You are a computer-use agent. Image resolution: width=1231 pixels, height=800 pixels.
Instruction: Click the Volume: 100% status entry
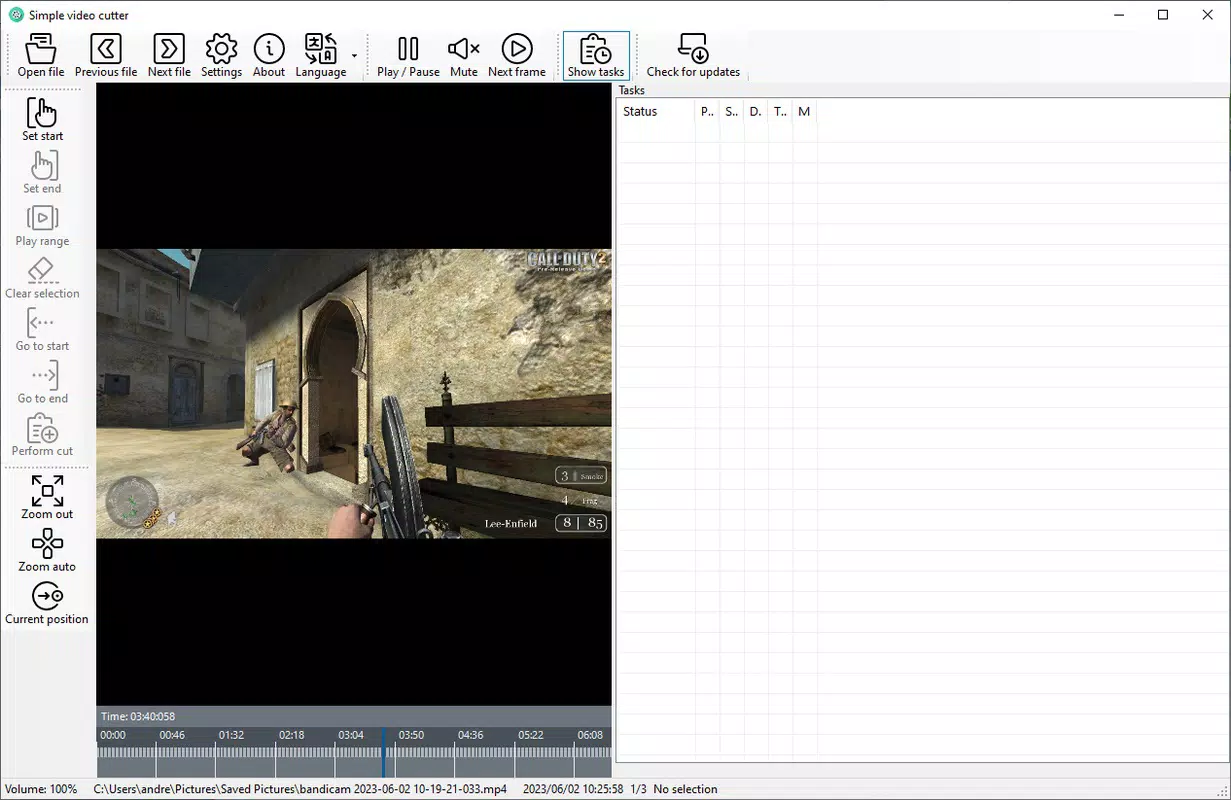[x=41, y=789]
